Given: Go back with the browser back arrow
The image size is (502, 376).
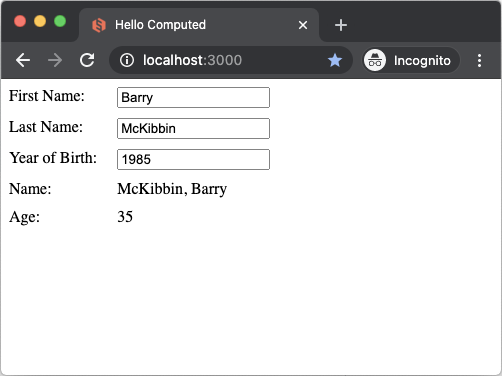Looking at the screenshot, I should (x=23, y=60).
